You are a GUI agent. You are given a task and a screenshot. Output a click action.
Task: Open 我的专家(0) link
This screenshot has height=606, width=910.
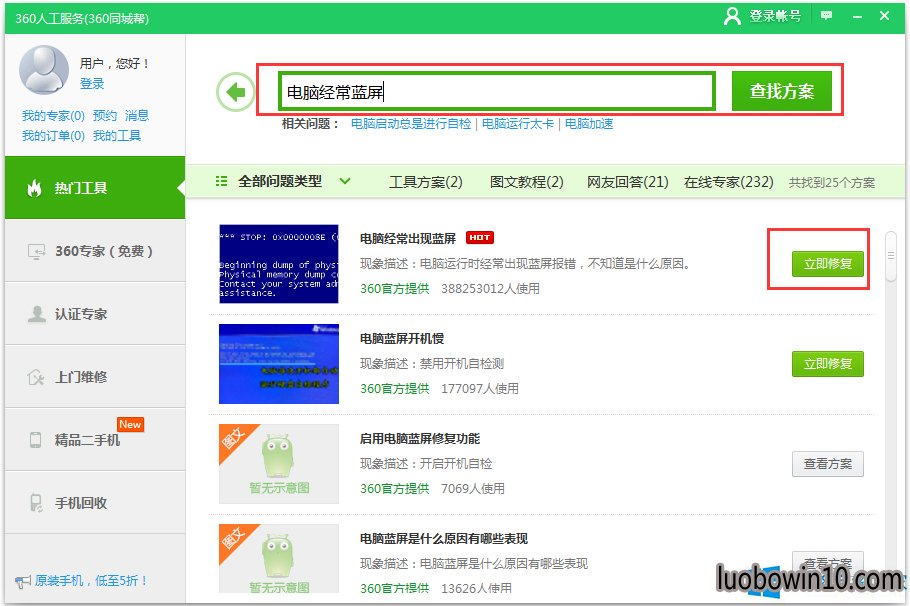pos(53,116)
